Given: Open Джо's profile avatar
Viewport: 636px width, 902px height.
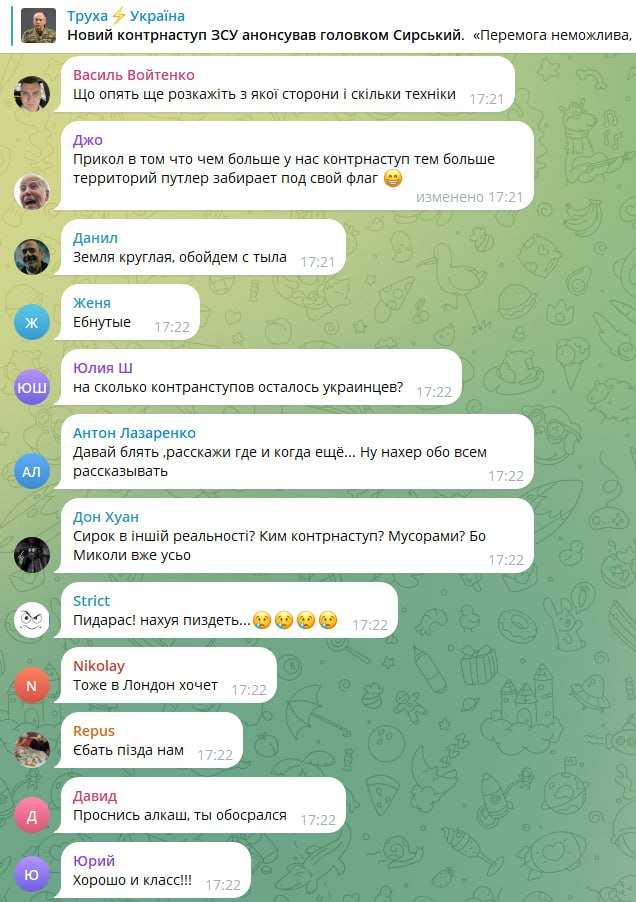Looking at the screenshot, I should click(x=32, y=192).
